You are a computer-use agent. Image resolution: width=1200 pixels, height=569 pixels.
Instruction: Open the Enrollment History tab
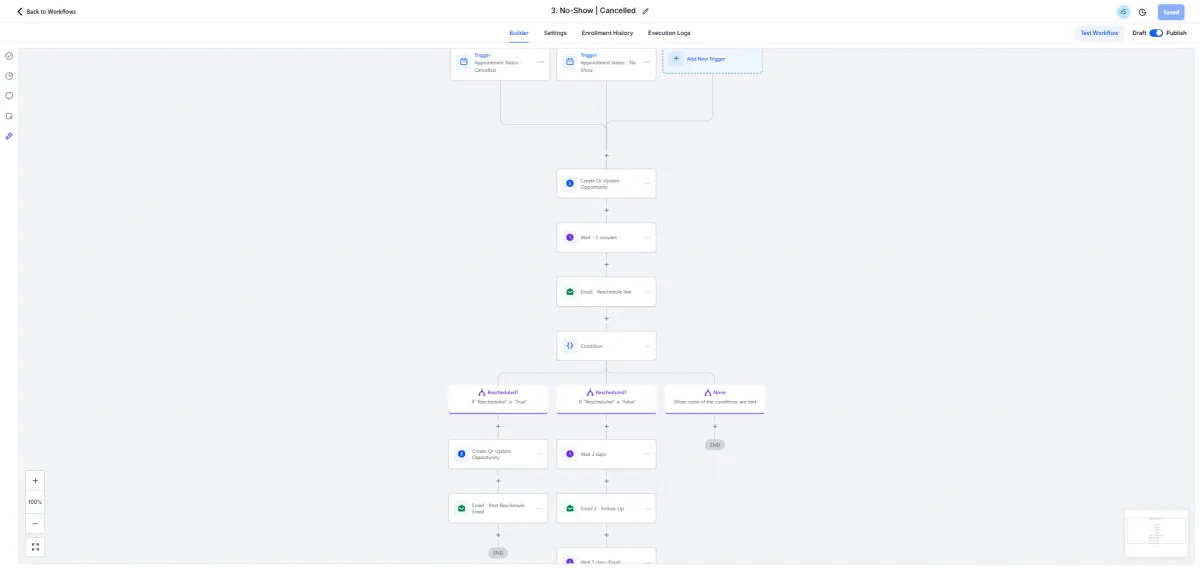click(607, 33)
